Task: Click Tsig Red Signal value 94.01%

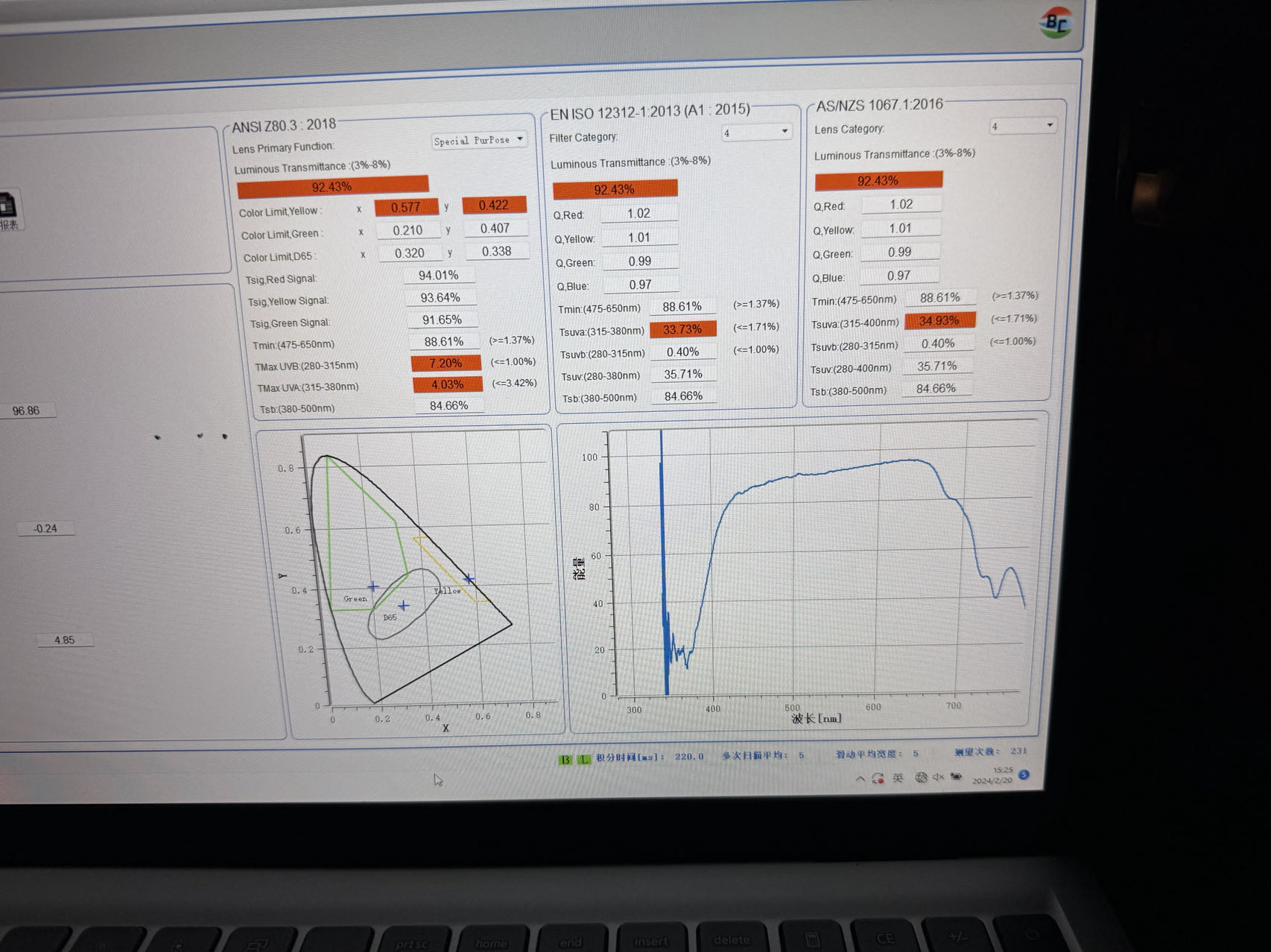Action: [439, 275]
